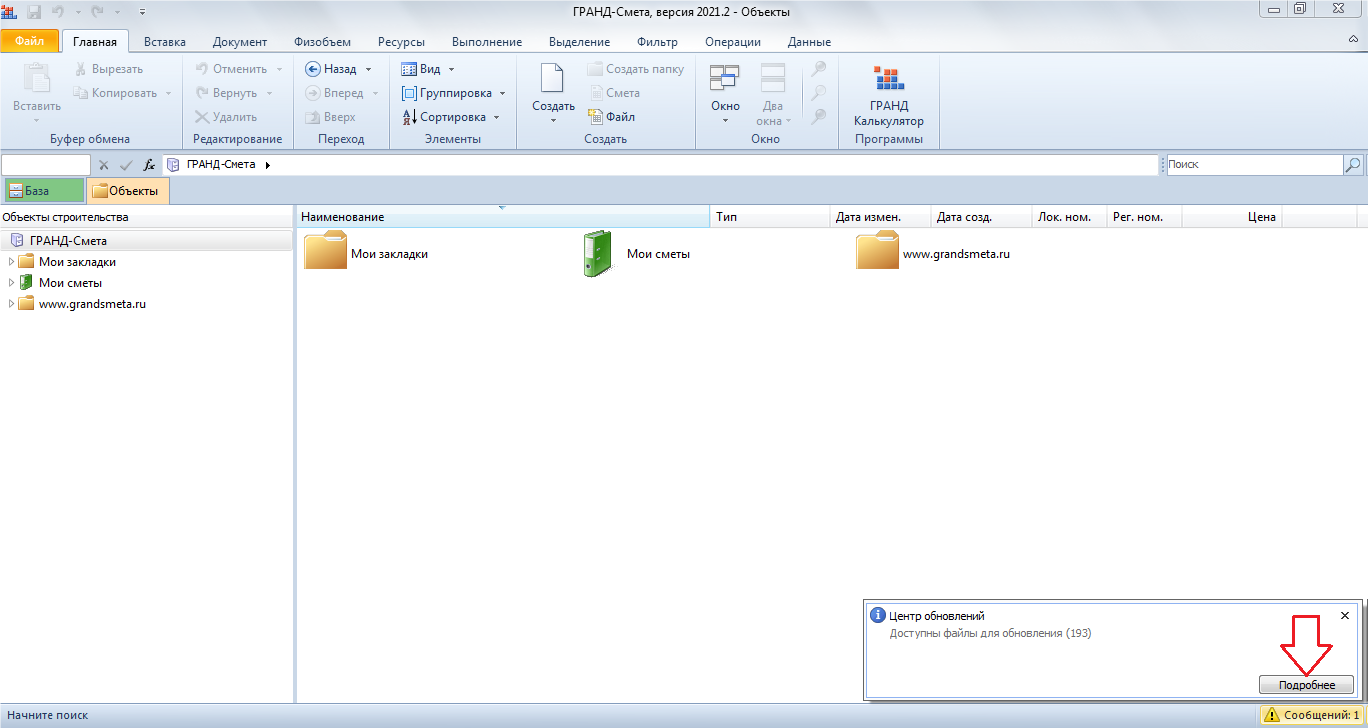Open the Мои сметы green binder

[596, 253]
